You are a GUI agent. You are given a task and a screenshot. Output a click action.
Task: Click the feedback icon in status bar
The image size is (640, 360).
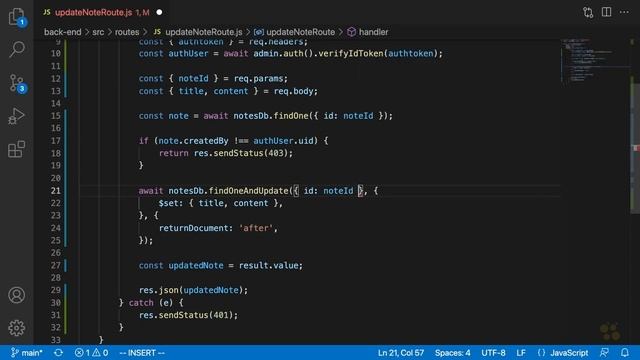[604, 353]
